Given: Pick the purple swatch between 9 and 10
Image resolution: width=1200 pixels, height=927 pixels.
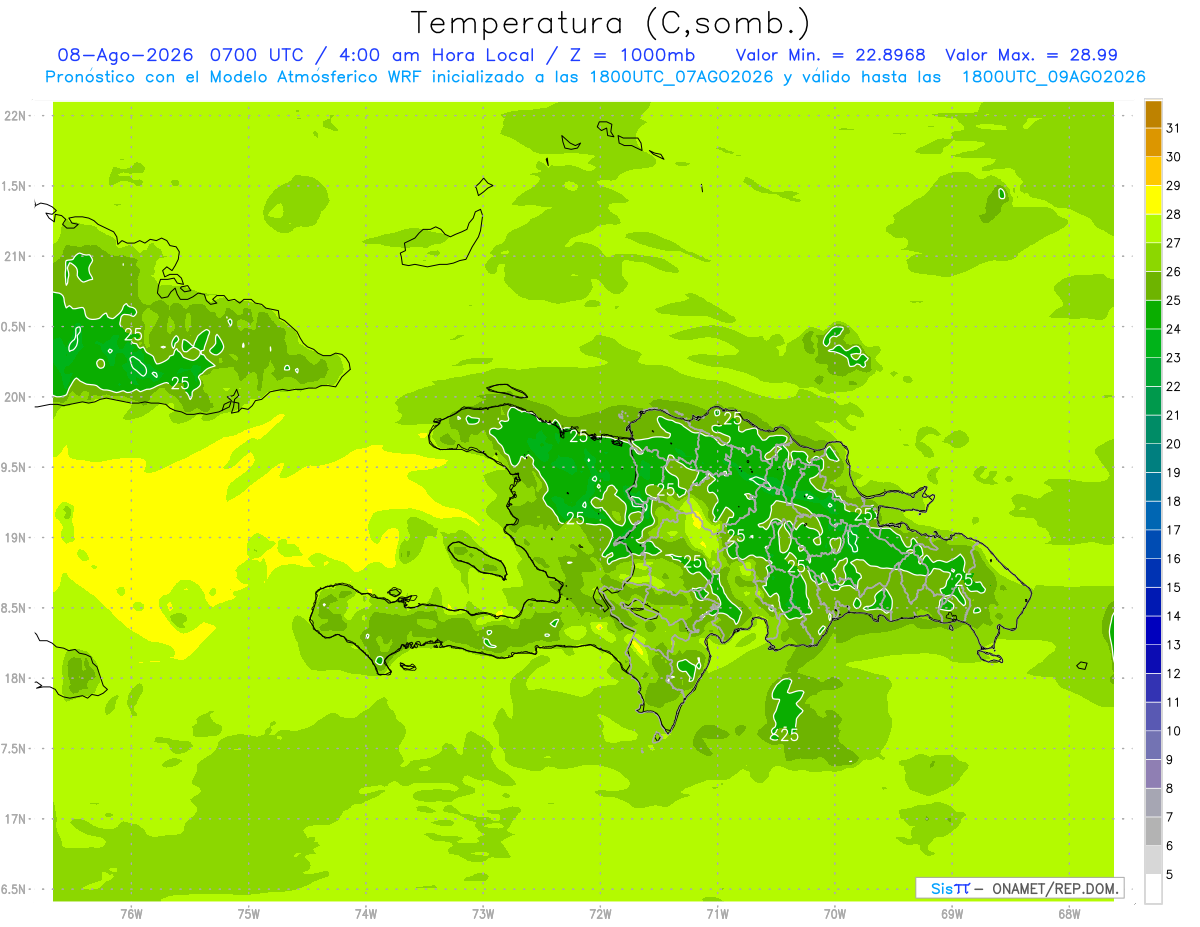Looking at the screenshot, I should (x=1153, y=746).
